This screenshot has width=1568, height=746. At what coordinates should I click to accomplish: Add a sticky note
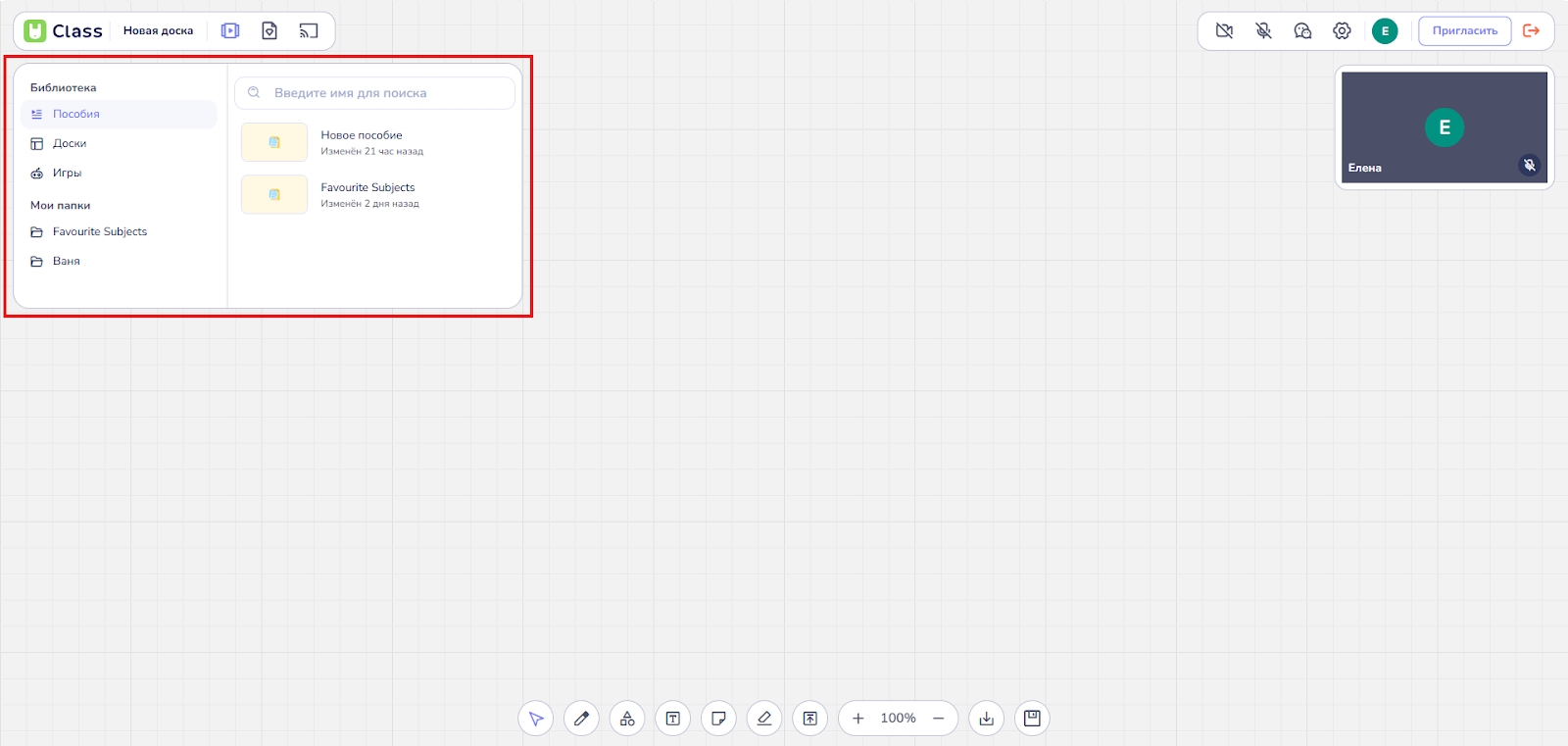coord(718,719)
